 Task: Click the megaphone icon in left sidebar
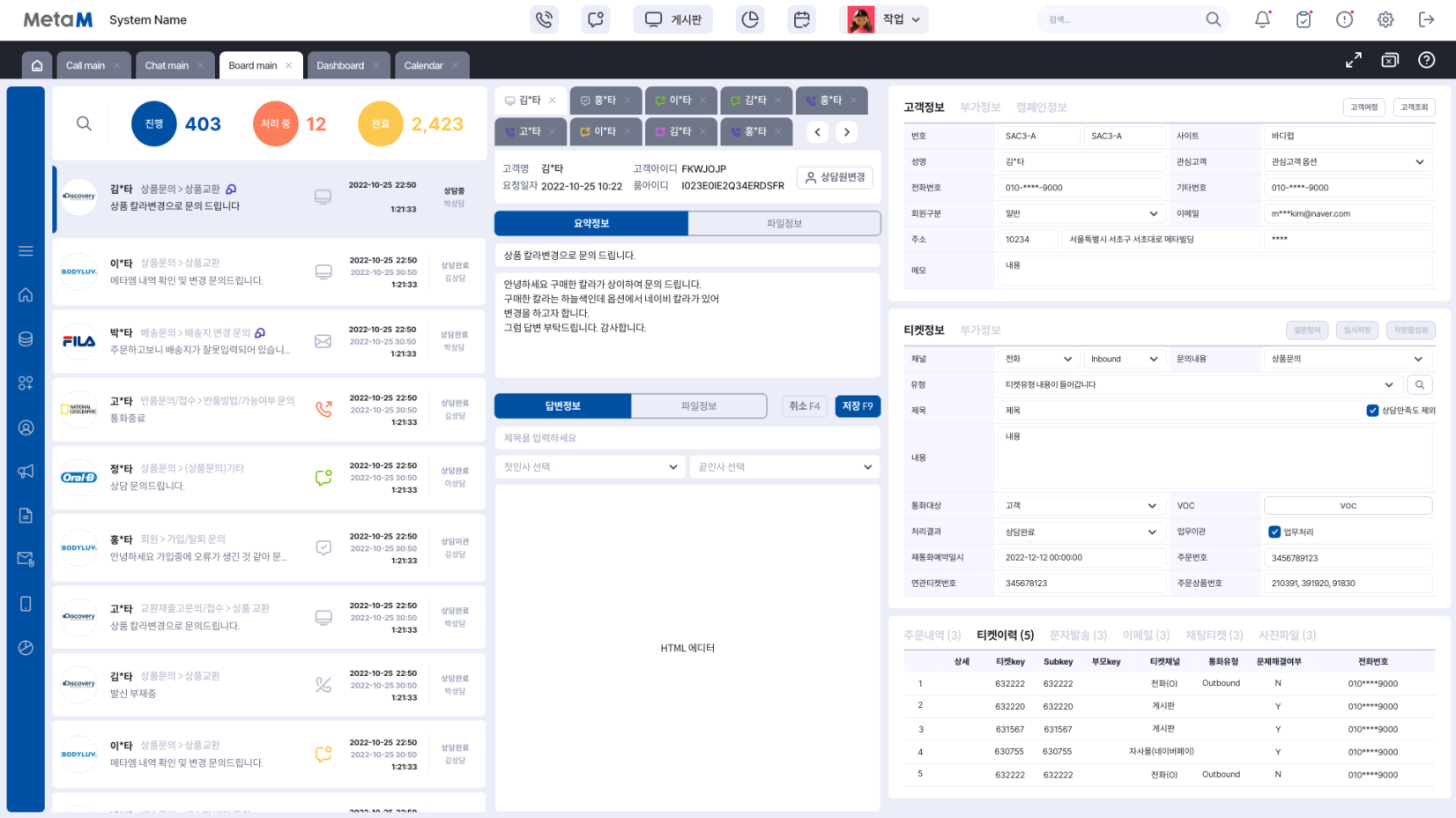pos(26,472)
